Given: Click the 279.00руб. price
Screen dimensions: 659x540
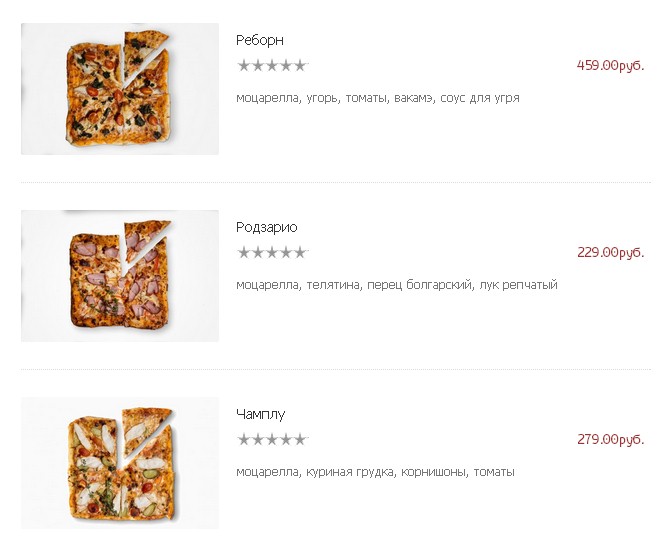Looking at the screenshot, I should click(610, 440).
